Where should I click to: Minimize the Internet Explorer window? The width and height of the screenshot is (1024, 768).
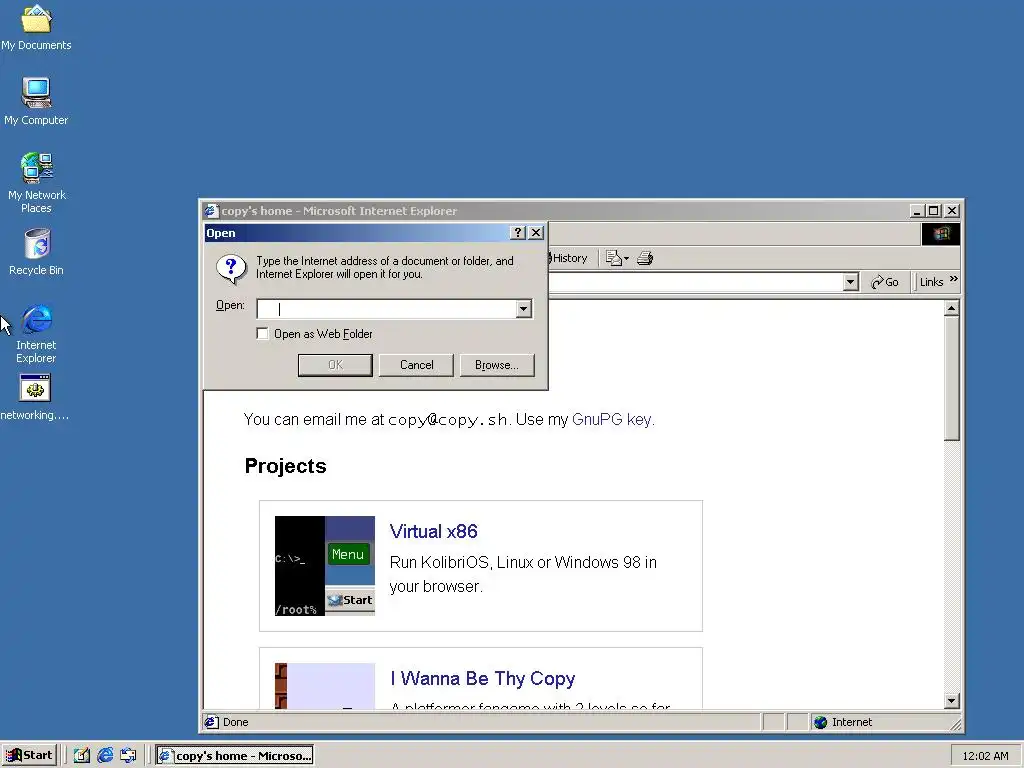[917, 210]
